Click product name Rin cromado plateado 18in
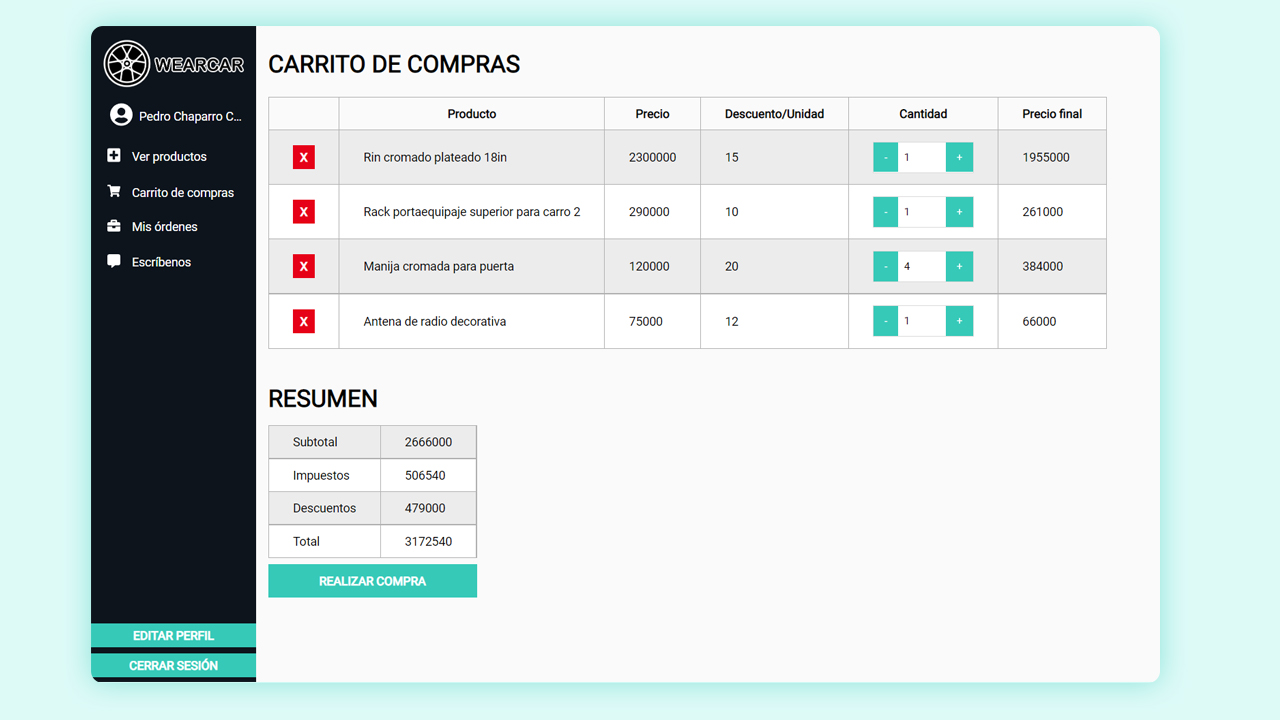The height and width of the screenshot is (720, 1280). (435, 157)
